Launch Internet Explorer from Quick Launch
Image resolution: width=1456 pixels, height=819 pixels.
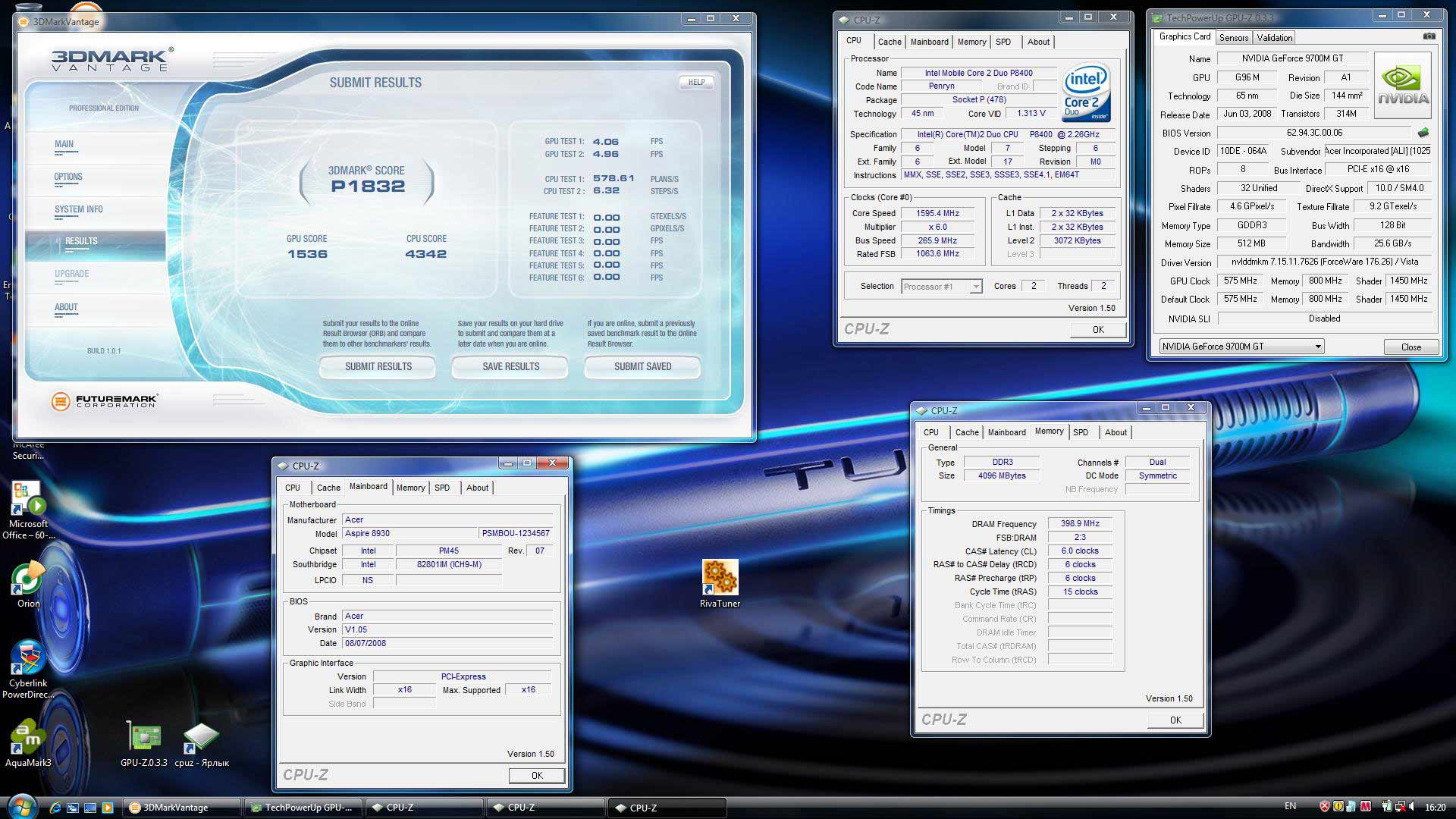click(x=55, y=808)
